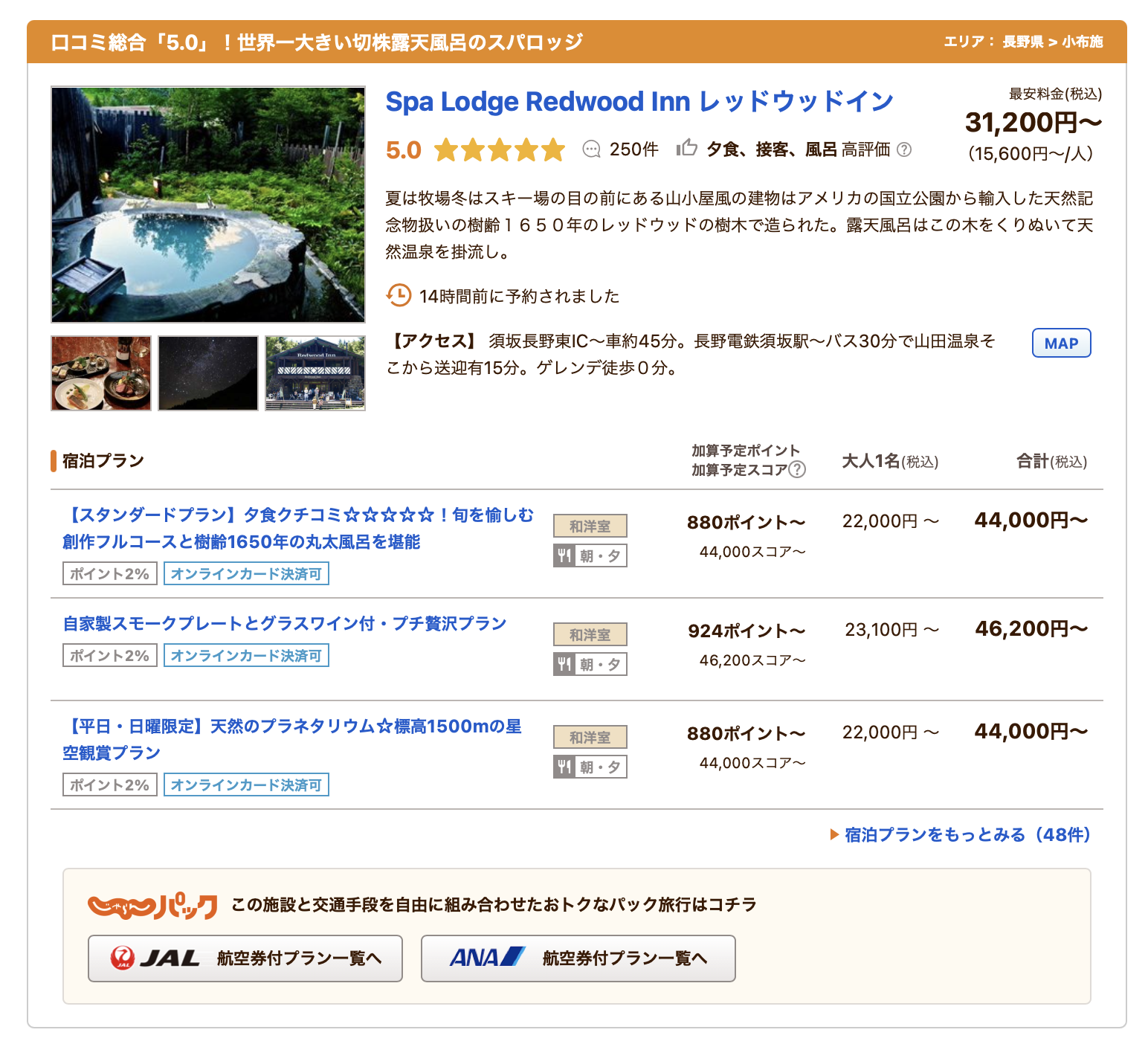Open the スタンダードプラン plan link
The image size is (1148, 1047).
click(x=297, y=528)
